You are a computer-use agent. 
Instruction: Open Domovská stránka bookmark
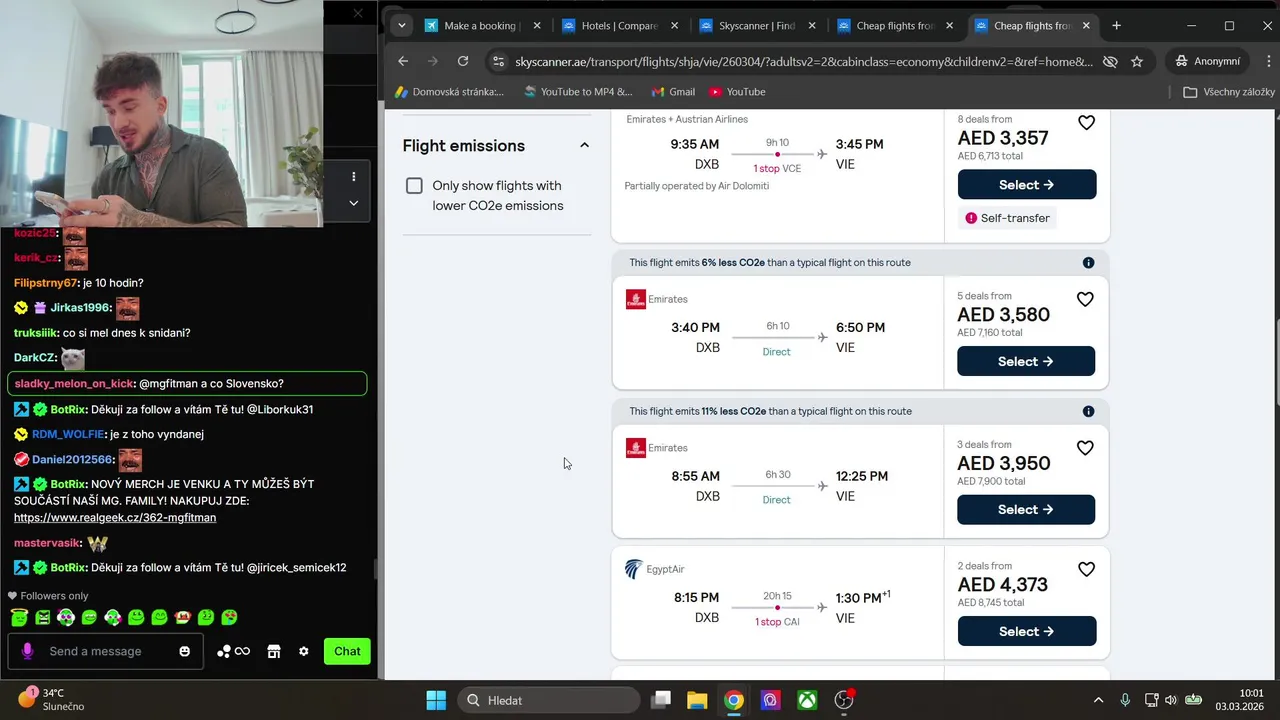click(450, 92)
